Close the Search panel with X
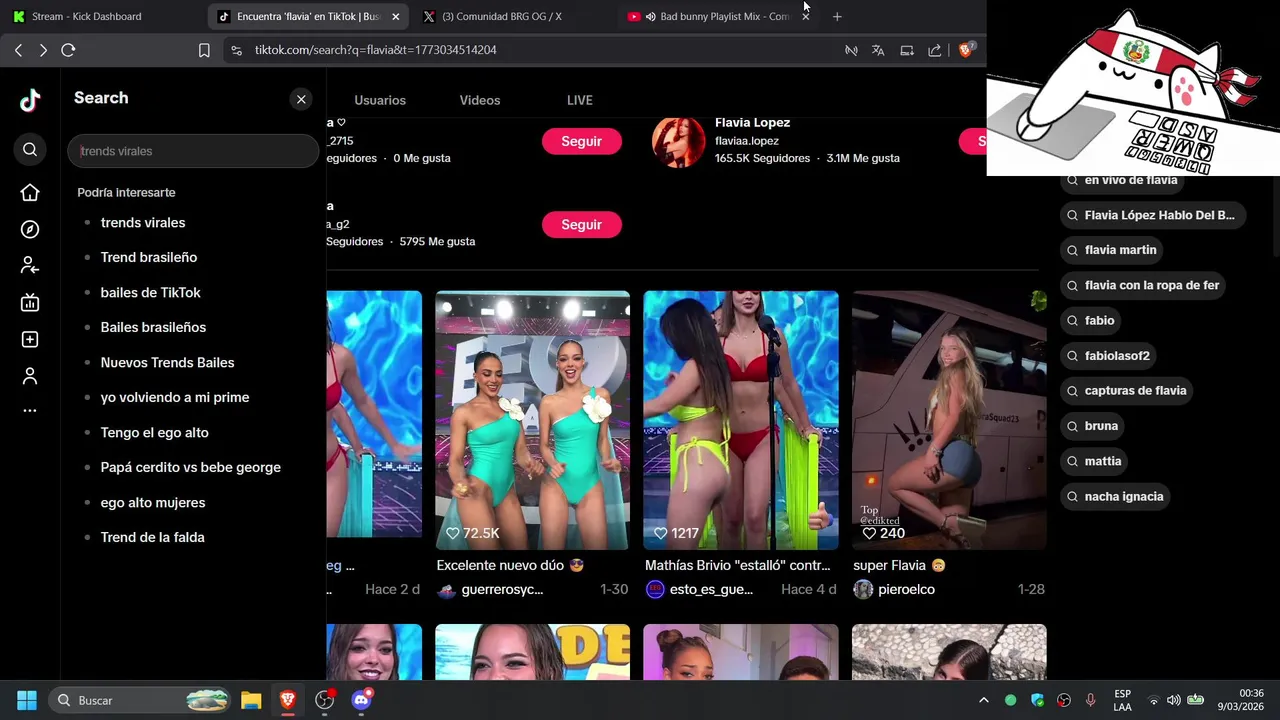Screen dimensions: 1280x720 301,99
